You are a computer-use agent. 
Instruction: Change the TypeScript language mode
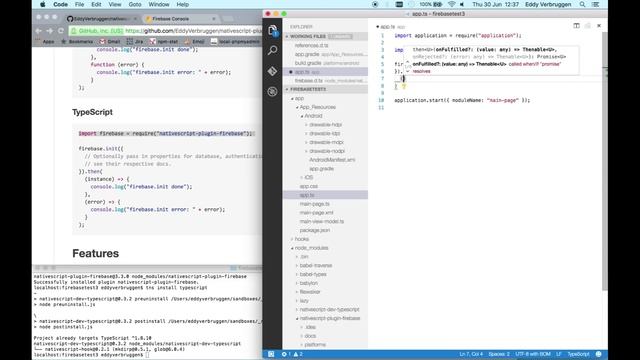(578, 354)
